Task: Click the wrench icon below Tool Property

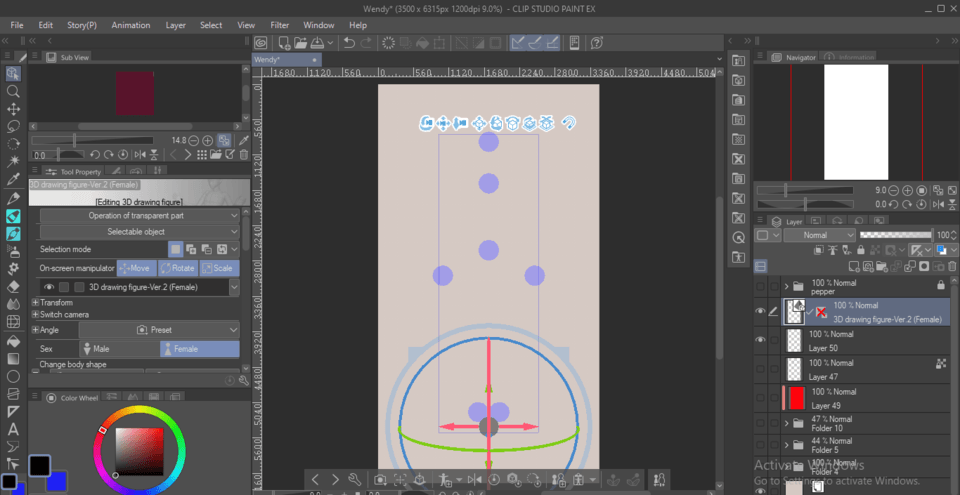Action: [x=244, y=380]
